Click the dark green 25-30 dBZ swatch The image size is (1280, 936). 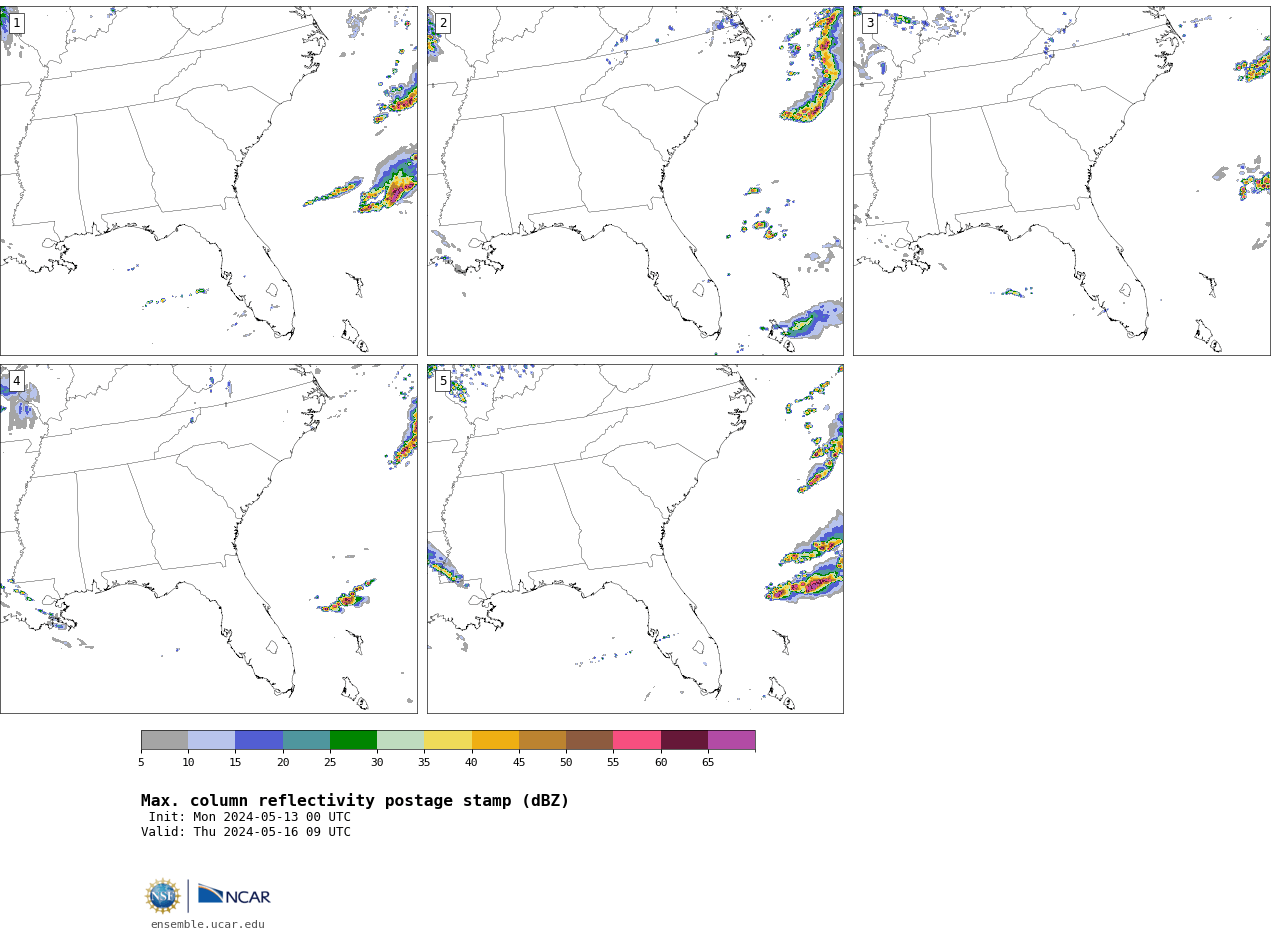point(353,740)
